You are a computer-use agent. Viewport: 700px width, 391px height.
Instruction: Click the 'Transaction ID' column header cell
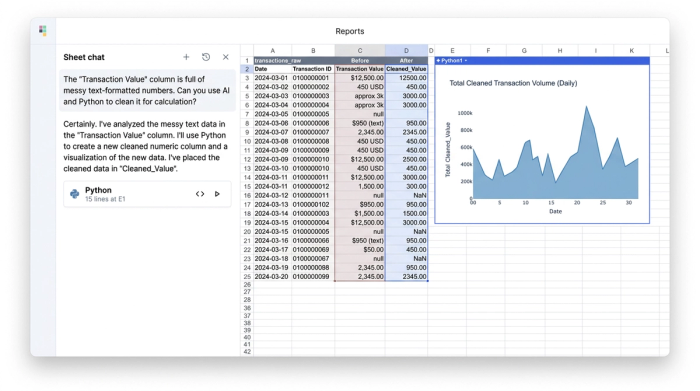click(313, 69)
